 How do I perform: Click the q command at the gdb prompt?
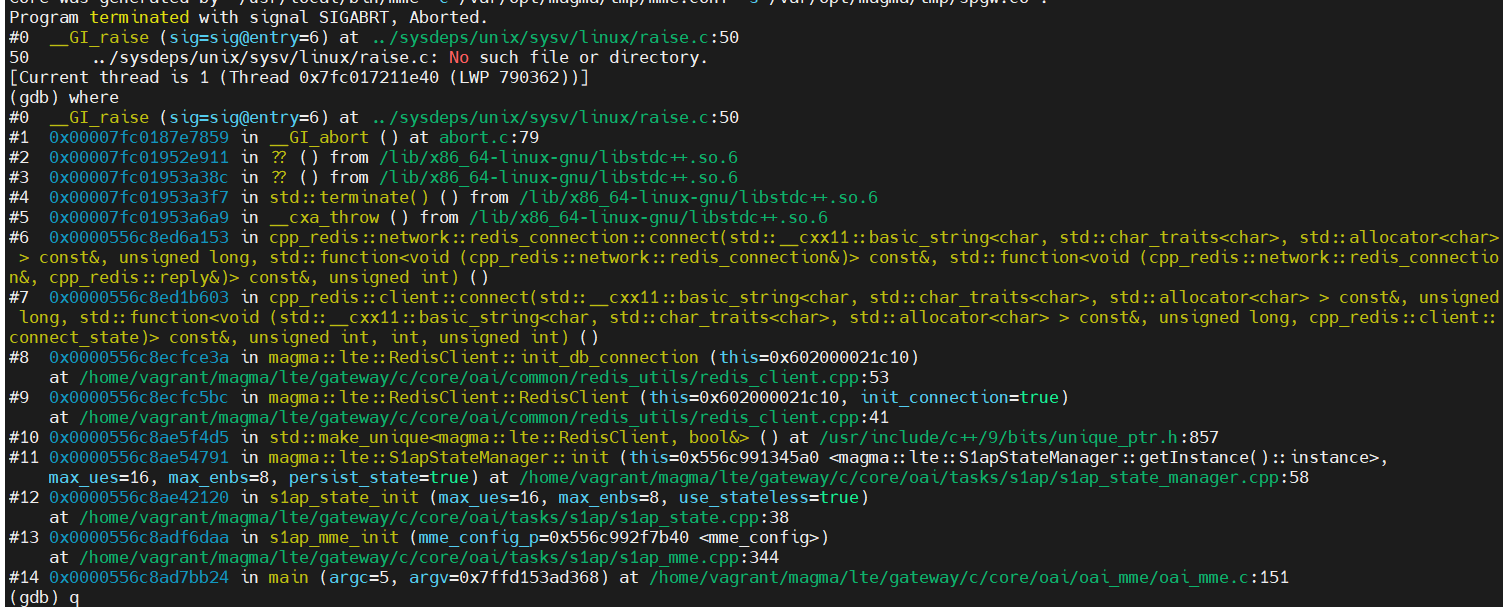pyautogui.click(x=74, y=596)
